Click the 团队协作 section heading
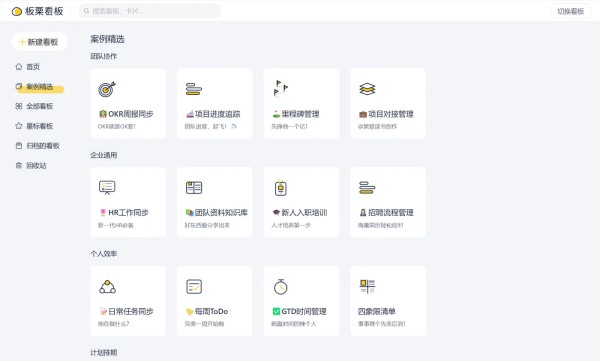Image resolution: width=600 pixels, height=361 pixels. [x=104, y=56]
